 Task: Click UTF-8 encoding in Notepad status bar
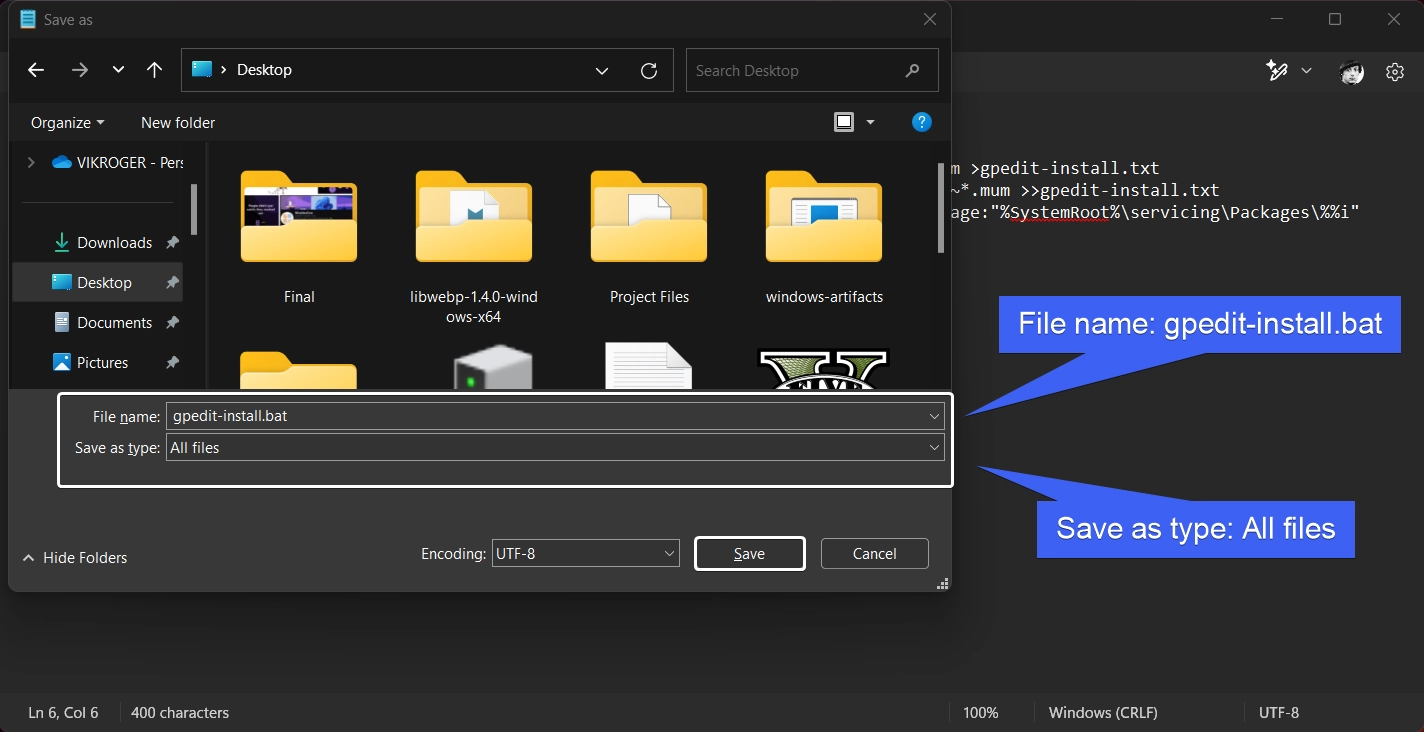(x=1279, y=713)
